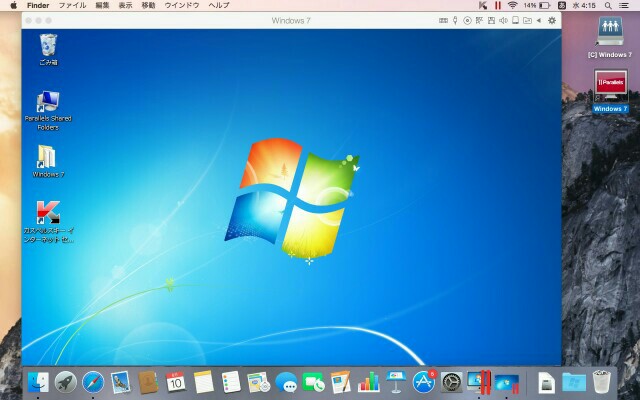Click Parallels Desktop app icon in the Dock
This screenshot has height=400, width=640.
479,382
